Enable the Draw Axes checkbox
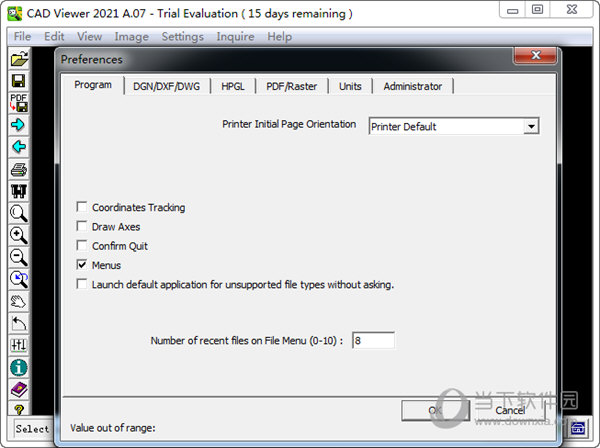The image size is (600, 448). [x=82, y=226]
